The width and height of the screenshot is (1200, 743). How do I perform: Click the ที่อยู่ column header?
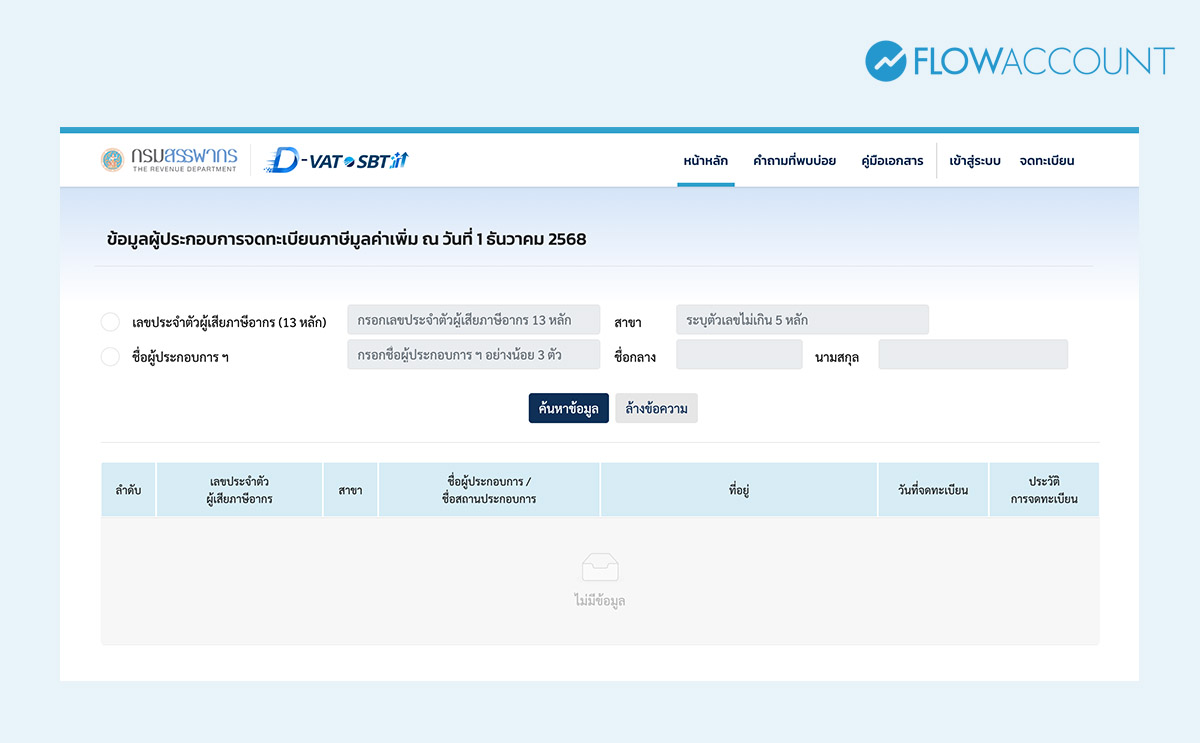pos(739,489)
